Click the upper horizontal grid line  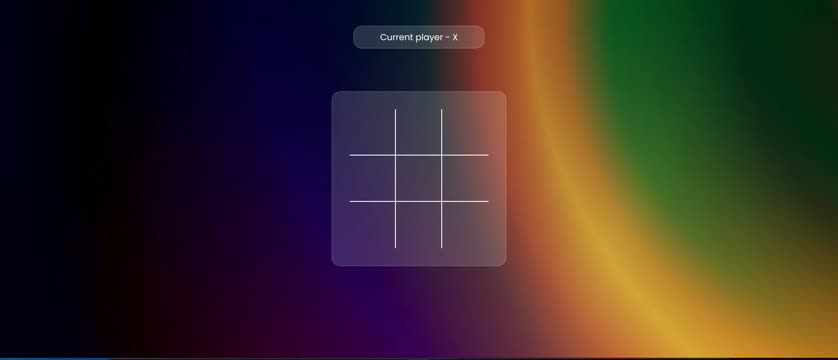pos(418,155)
